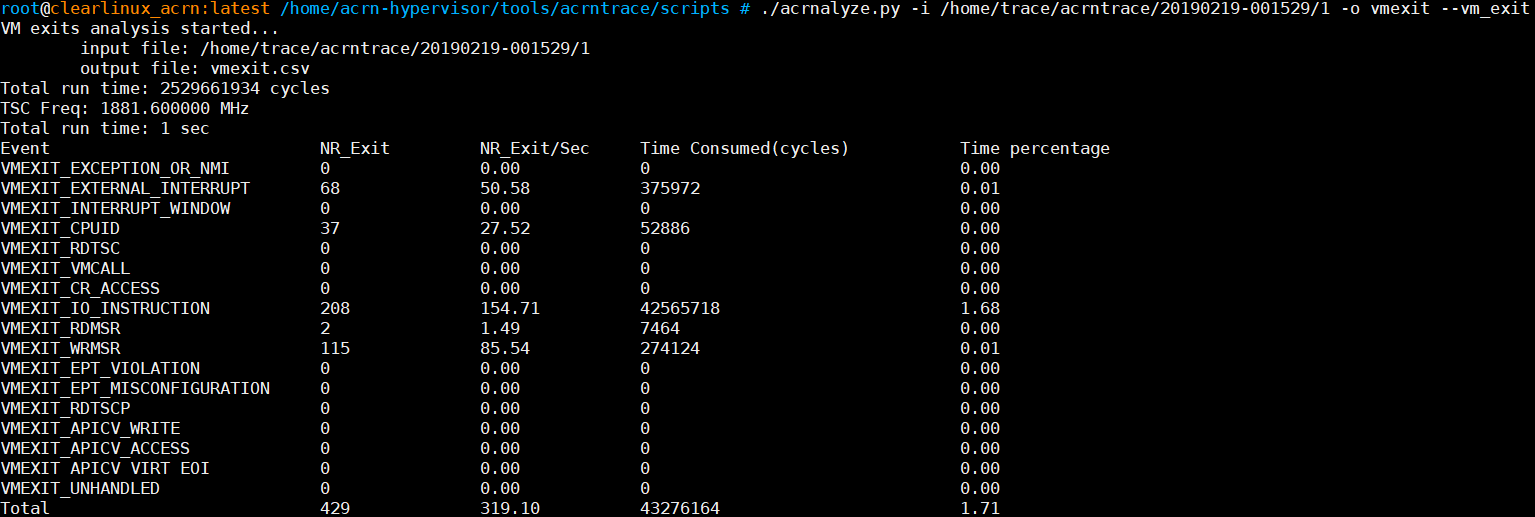
Task: Select the Time percentage column header
Action: [1034, 148]
